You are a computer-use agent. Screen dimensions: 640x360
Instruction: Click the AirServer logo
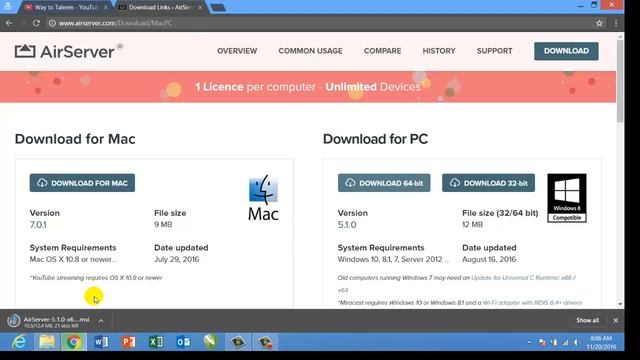pos(69,51)
